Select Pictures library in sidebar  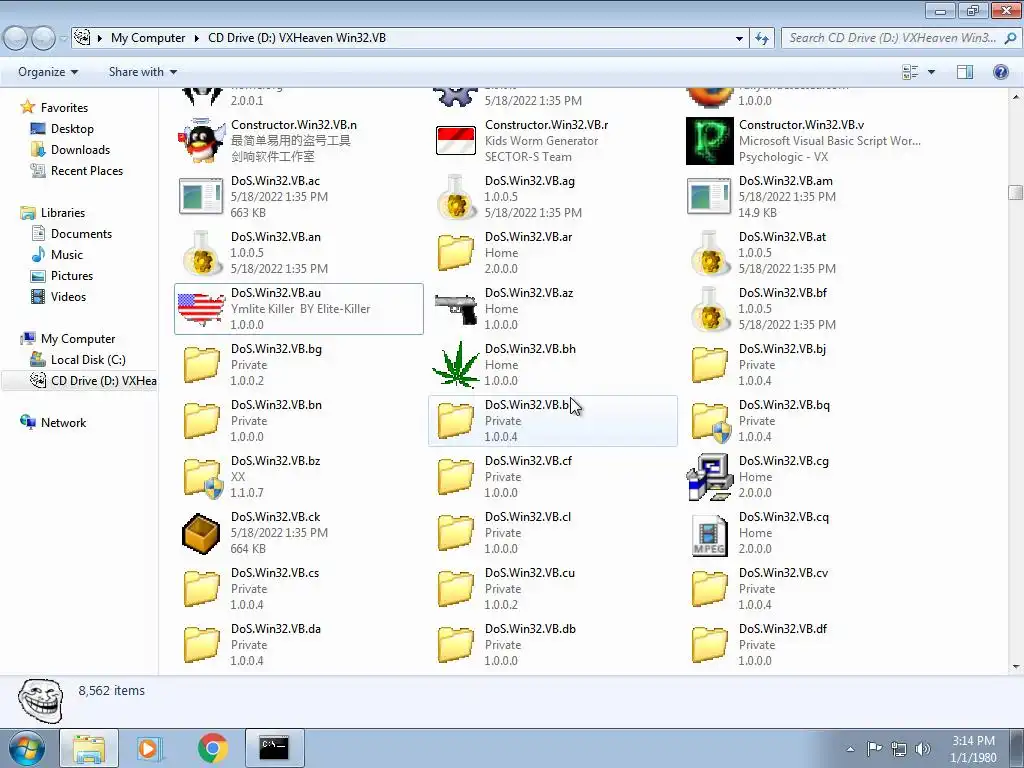pos(72,276)
